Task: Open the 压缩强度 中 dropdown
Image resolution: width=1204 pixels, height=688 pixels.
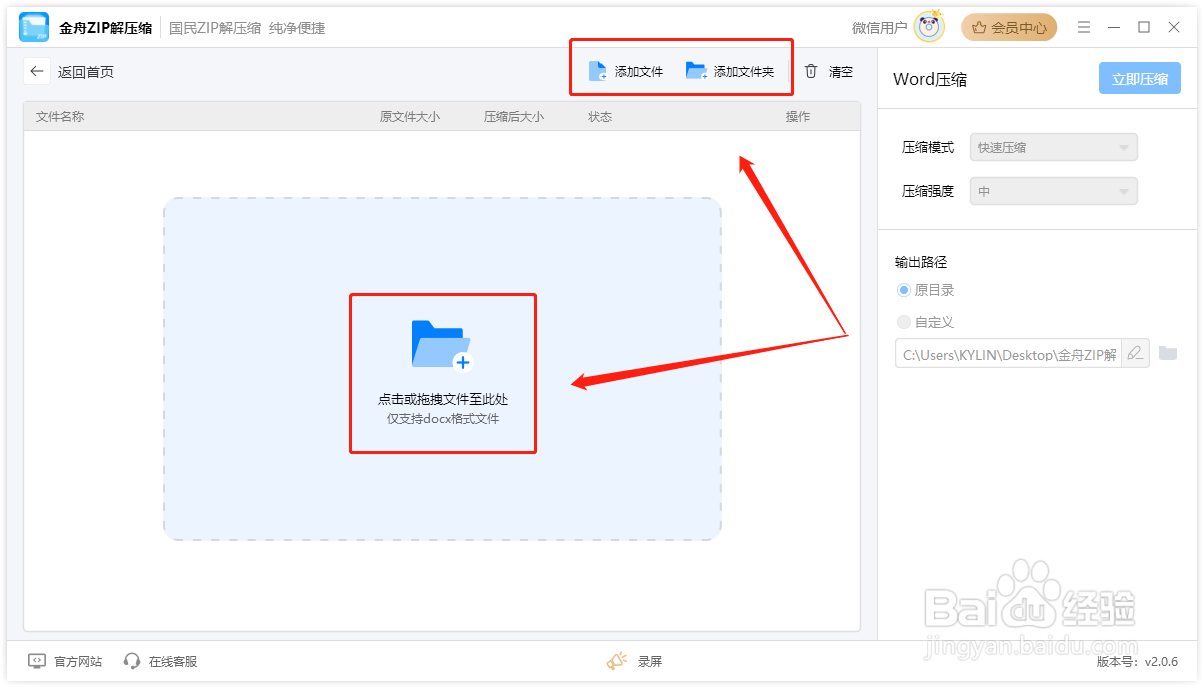Action: pos(1054,191)
